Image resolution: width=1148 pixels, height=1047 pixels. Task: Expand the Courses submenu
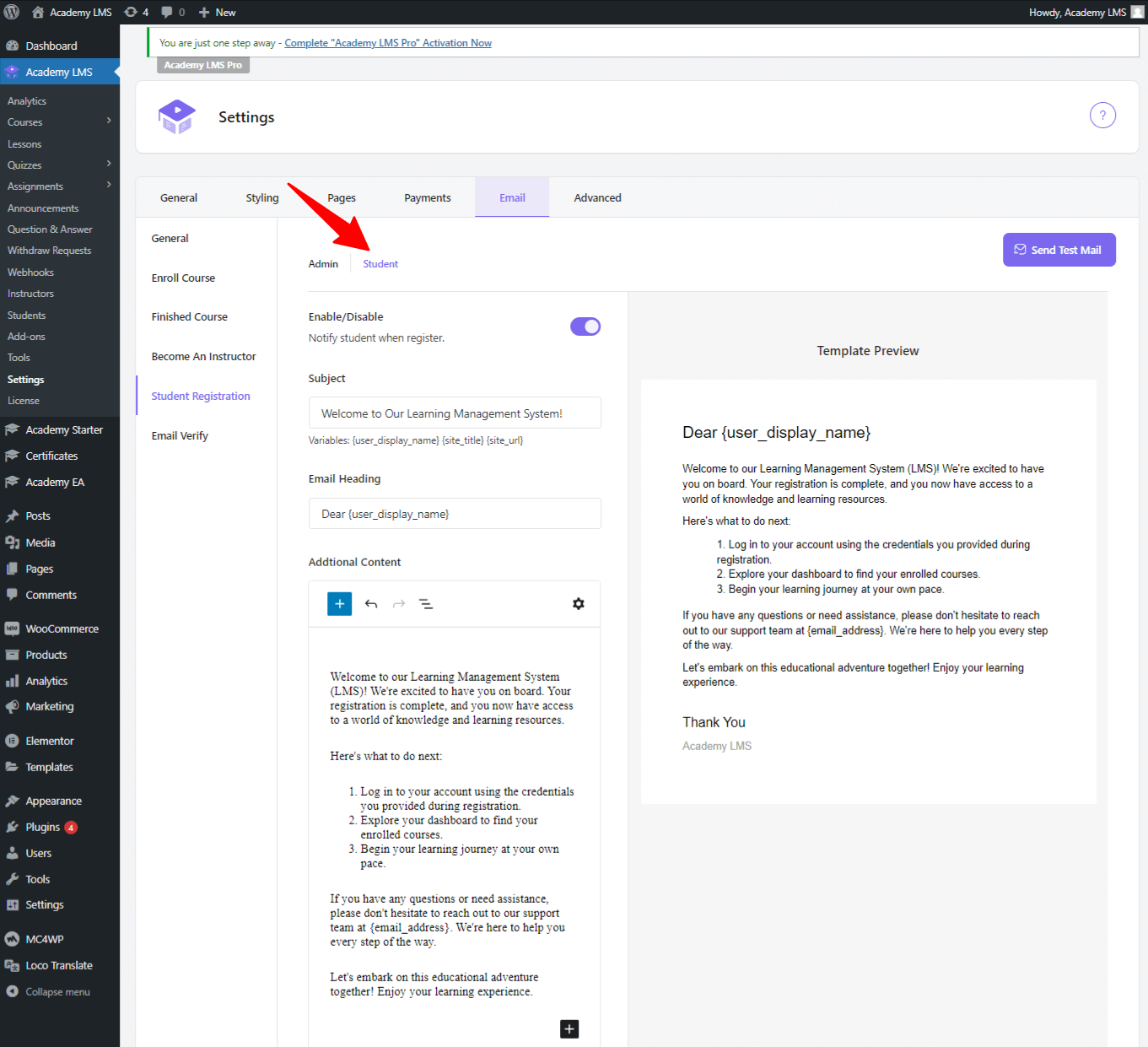pyautogui.click(x=108, y=121)
